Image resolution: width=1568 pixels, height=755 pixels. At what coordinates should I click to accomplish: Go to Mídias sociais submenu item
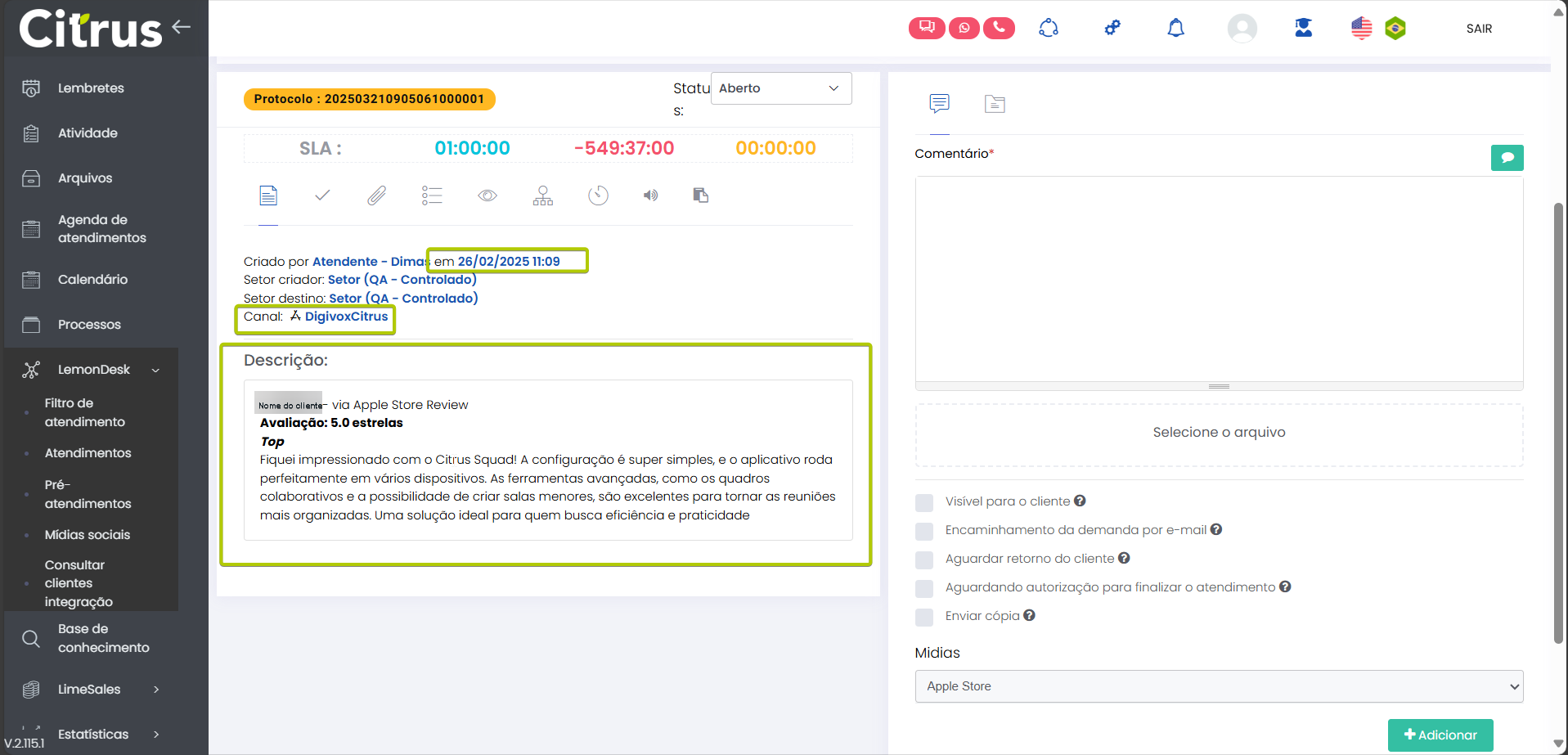tap(88, 535)
